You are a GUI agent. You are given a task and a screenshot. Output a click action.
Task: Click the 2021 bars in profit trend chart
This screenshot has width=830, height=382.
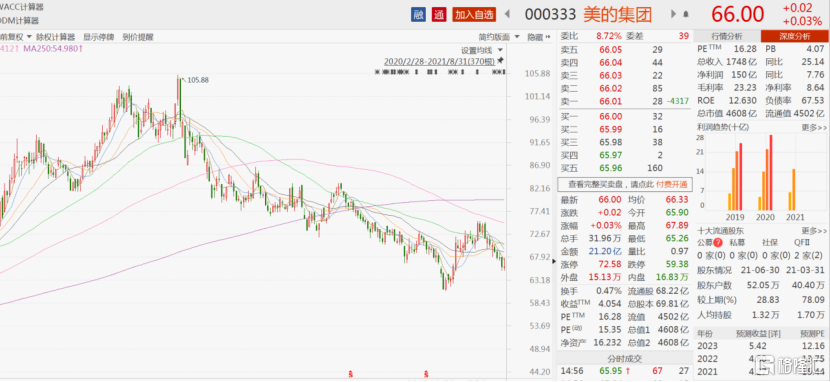pyautogui.click(x=792, y=189)
